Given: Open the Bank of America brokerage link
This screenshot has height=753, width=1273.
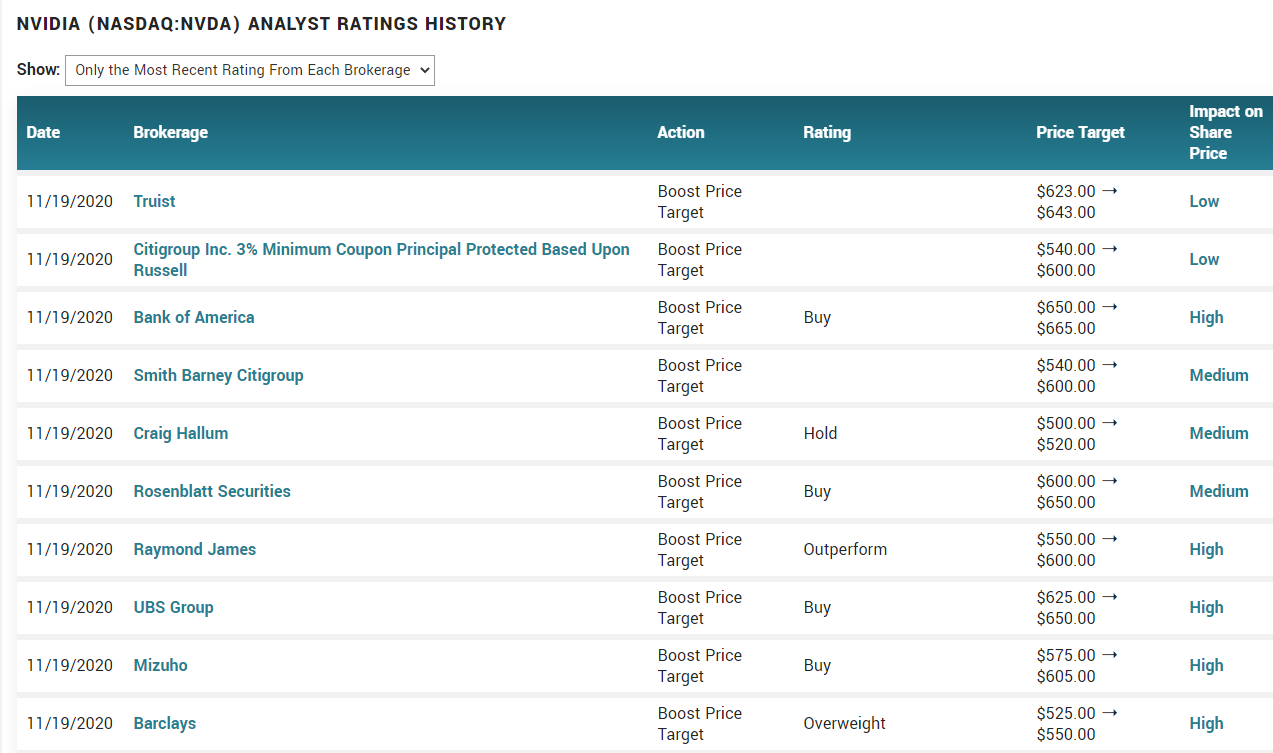Looking at the screenshot, I should tap(194, 317).
